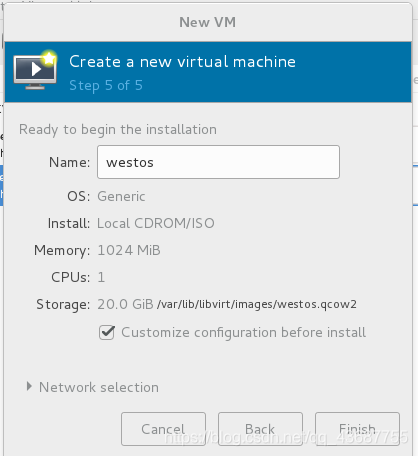Click the 'Local CDROM/ISO' install value
418x456 pixels.
point(156,223)
